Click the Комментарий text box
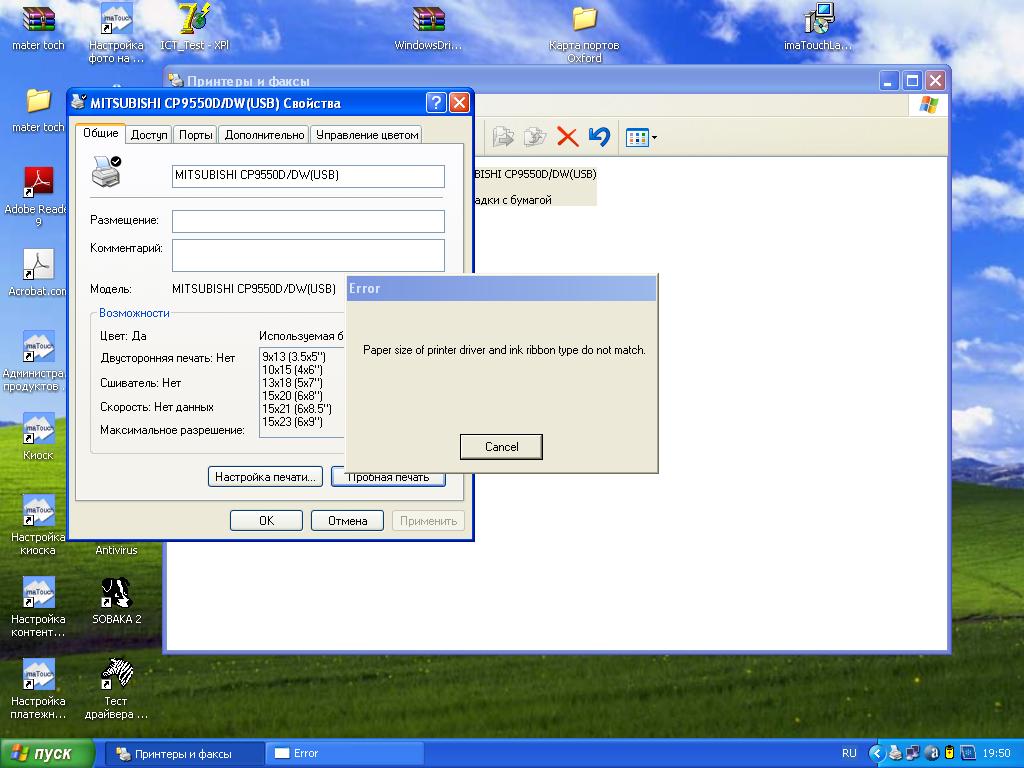The width and height of the screenshot is (1024, 768). [308, 255]
